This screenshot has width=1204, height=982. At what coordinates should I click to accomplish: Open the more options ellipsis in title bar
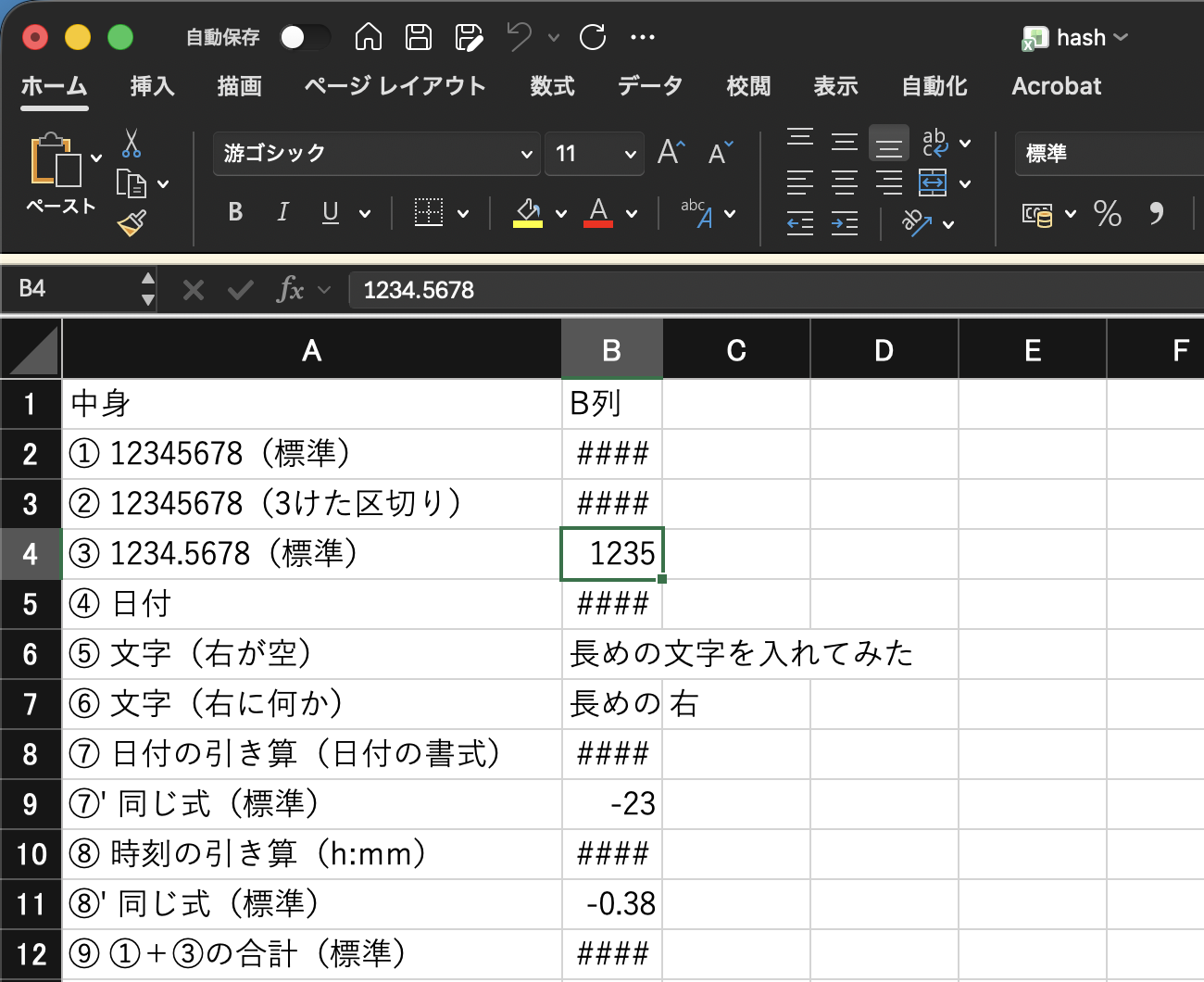tap(642, 37)
